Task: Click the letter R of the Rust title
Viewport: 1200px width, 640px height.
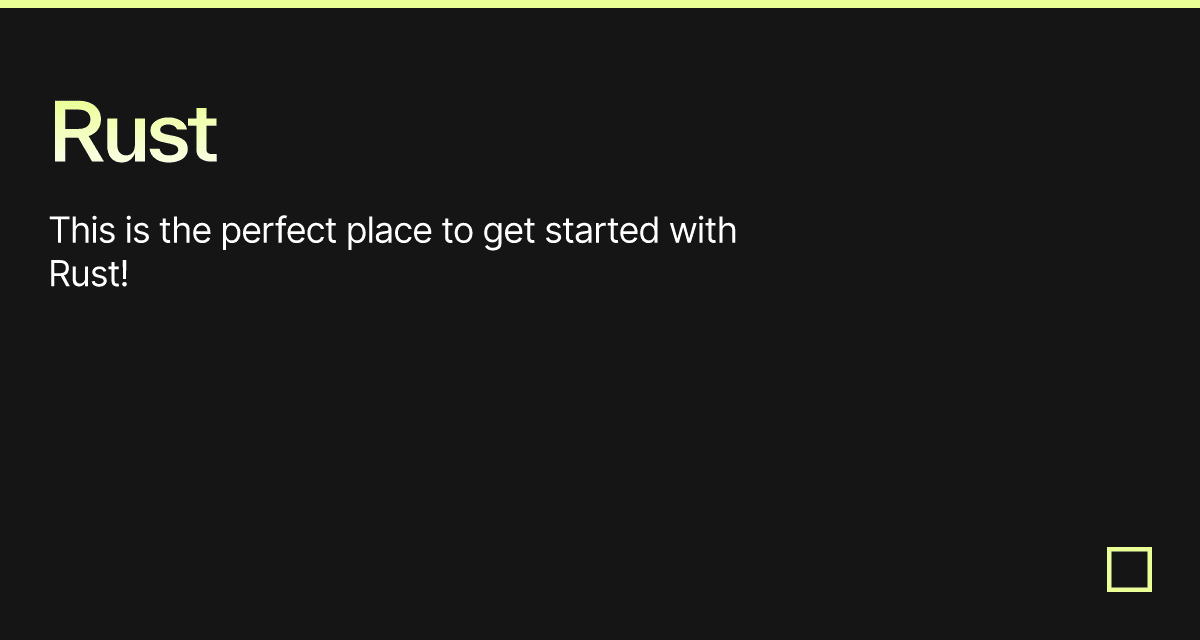Action: [x=73, y=133]
